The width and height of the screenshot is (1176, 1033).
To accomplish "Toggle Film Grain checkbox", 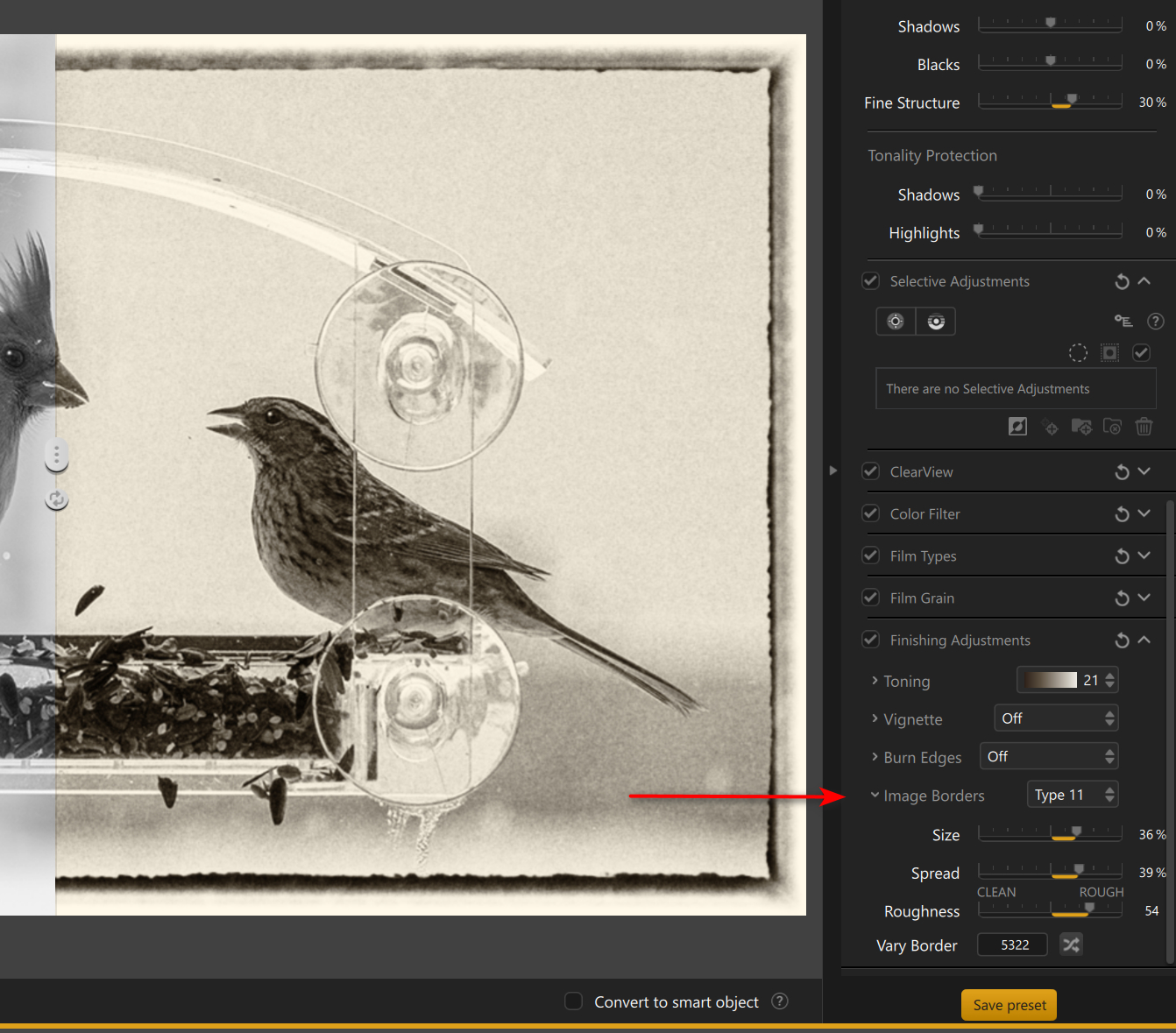I will tap(870, 598).
